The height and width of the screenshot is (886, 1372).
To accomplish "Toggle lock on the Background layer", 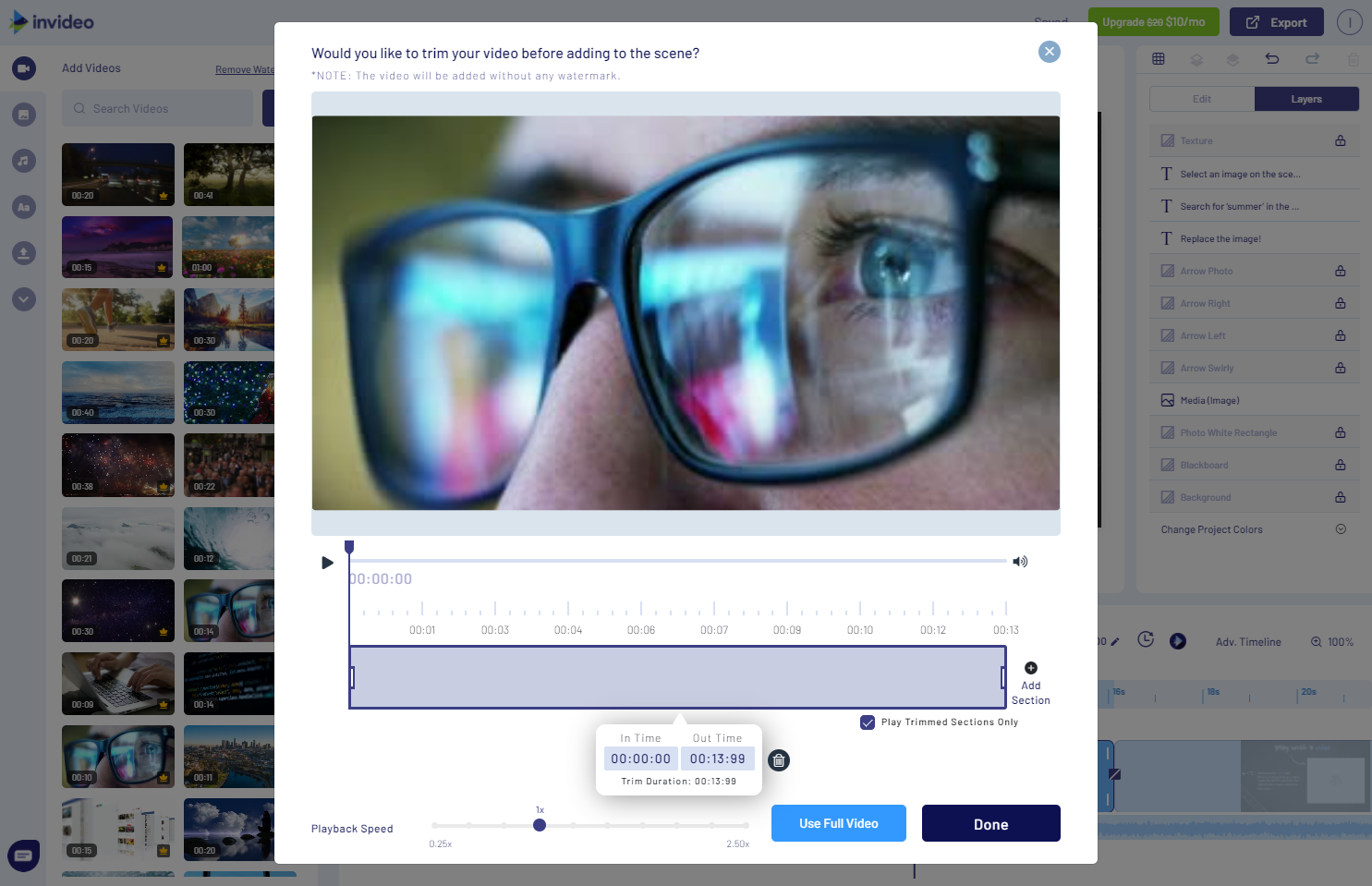I will [x=1341, y=498].
